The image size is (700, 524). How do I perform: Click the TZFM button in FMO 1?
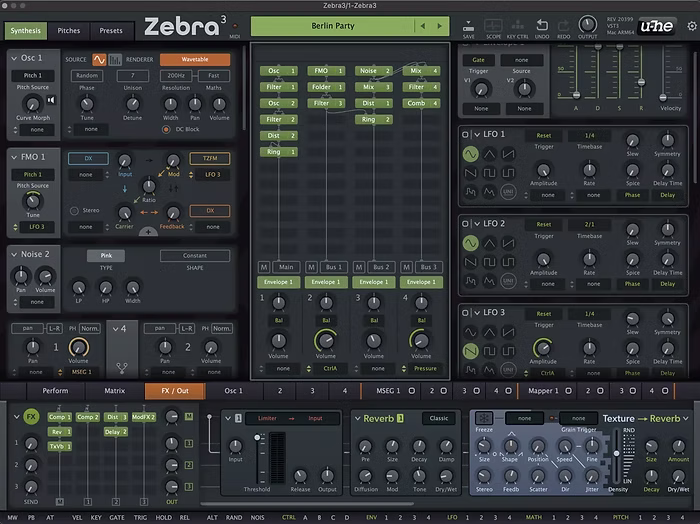[210, 158]
